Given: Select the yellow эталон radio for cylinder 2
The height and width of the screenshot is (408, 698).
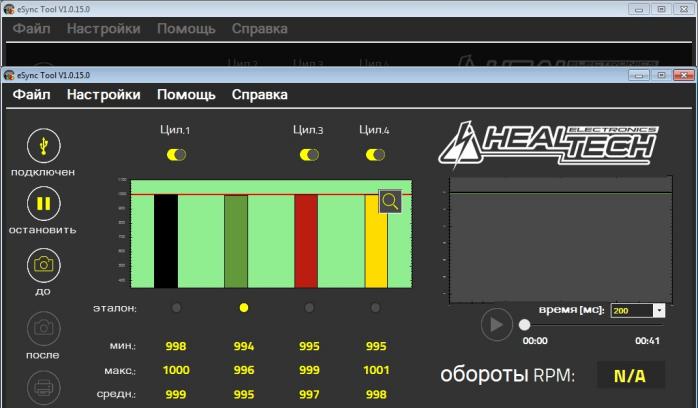Looking at the screenshot, I should (x=243, y=307).
